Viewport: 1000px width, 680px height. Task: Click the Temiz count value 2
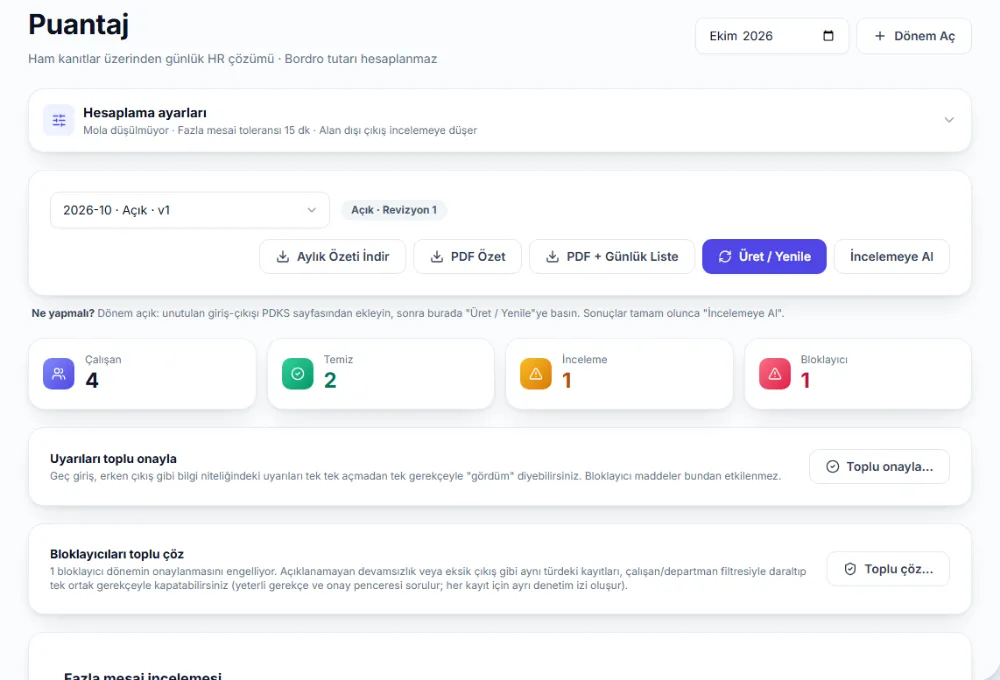(330, 380)
